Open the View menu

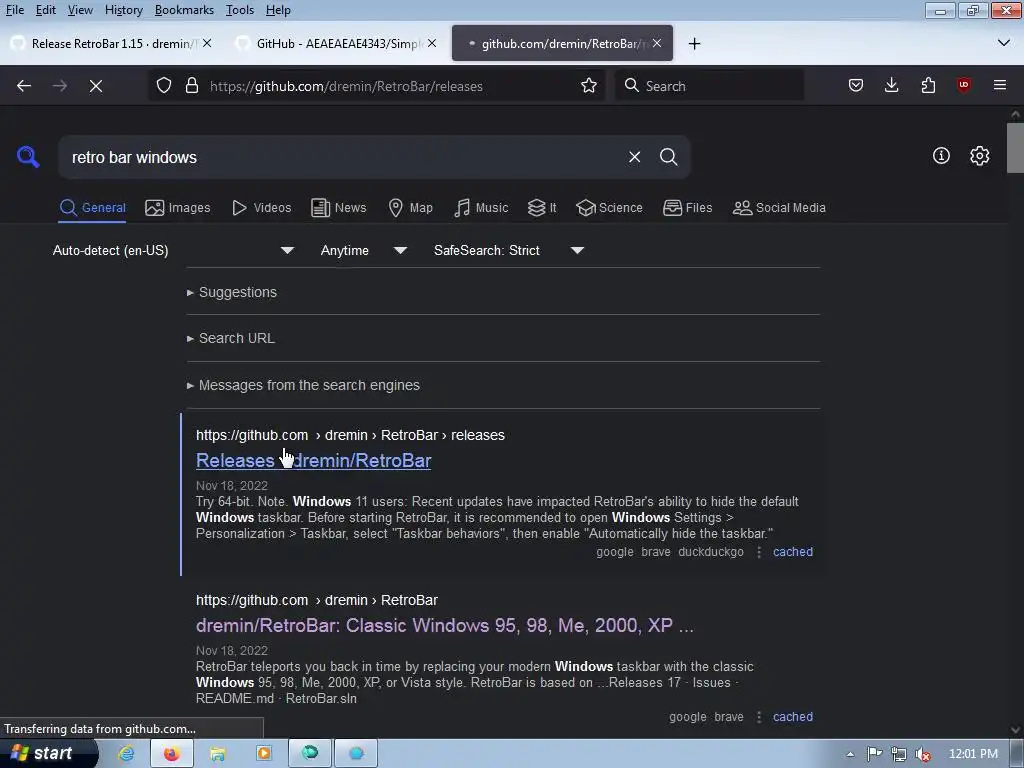point(80,10)
